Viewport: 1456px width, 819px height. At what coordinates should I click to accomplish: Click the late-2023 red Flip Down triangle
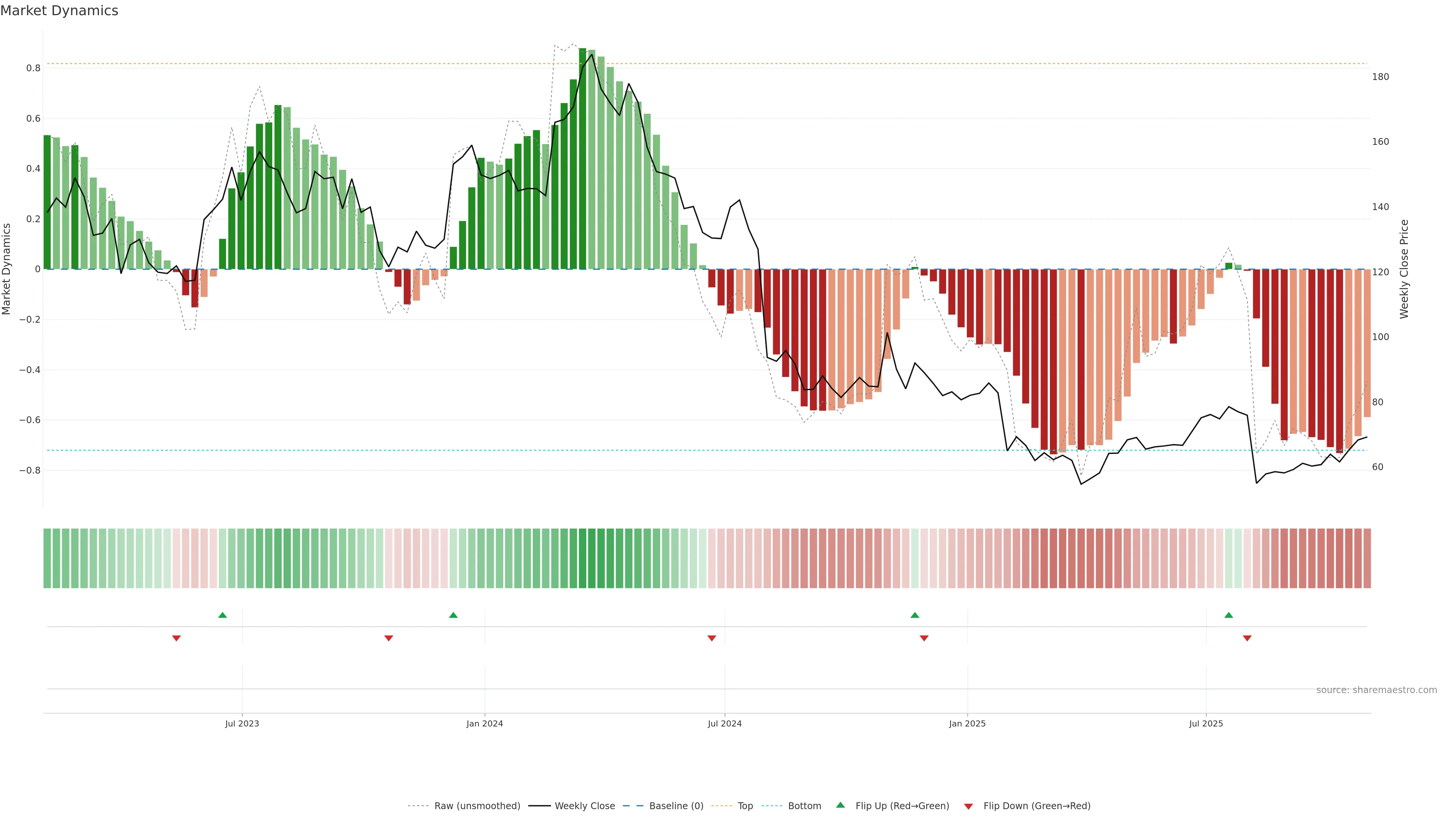[x=389, y=638]
